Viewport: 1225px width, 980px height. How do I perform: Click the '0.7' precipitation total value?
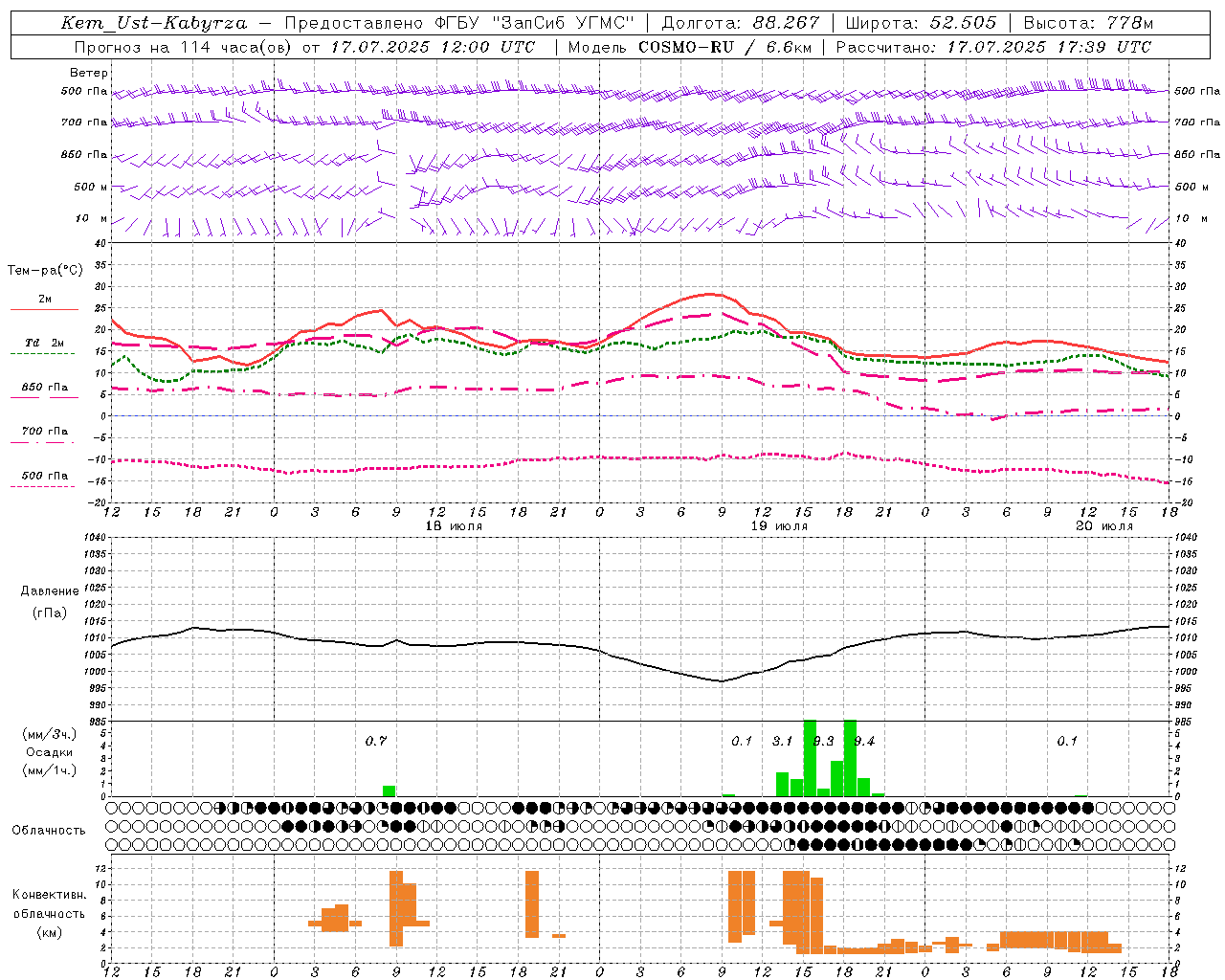point(376,741)
